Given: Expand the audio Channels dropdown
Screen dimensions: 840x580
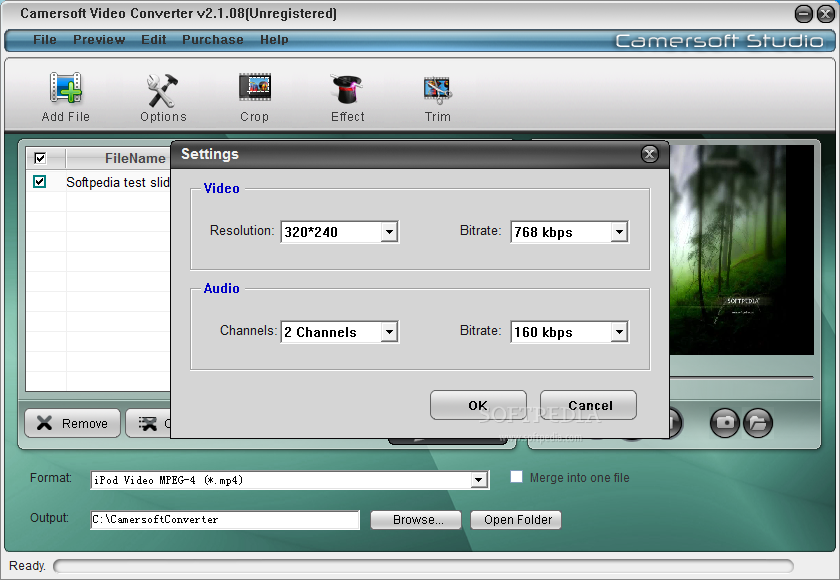Looking at the screenshot, I should click(389, 332).
